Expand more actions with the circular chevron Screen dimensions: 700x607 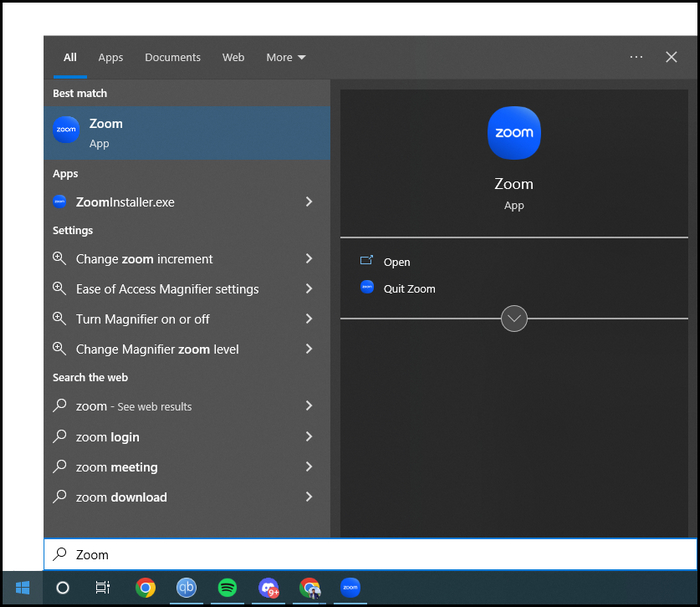pyautogui.click(x=514, y=318)
